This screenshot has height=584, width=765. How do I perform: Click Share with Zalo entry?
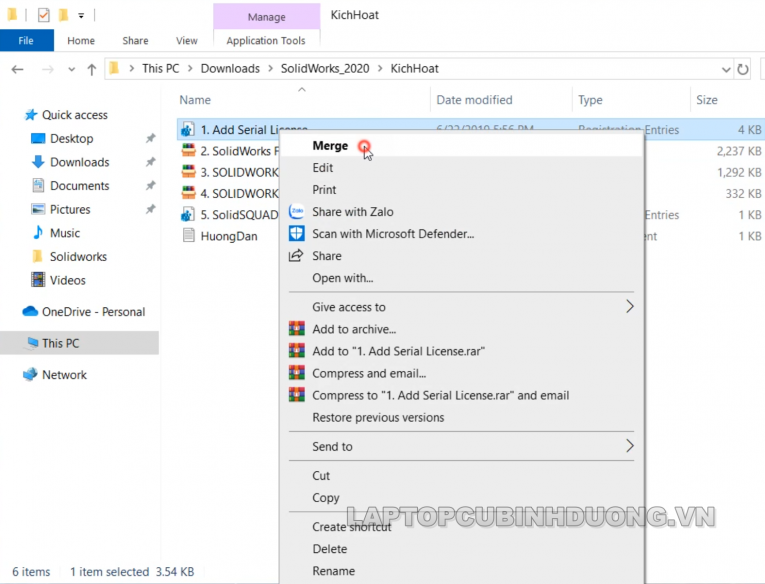[x=353, y=212]
